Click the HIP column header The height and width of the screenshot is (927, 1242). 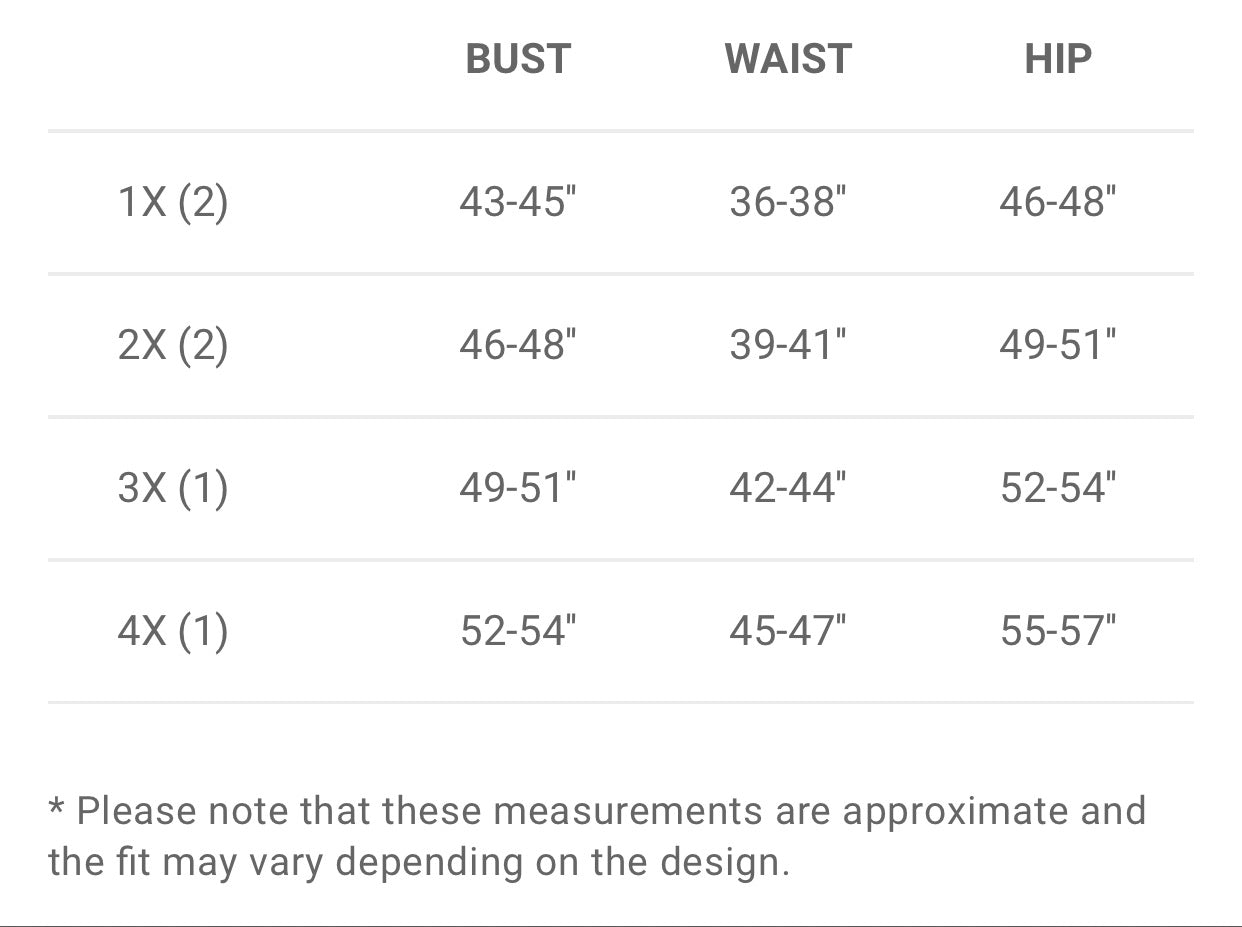pos(1058,59)
